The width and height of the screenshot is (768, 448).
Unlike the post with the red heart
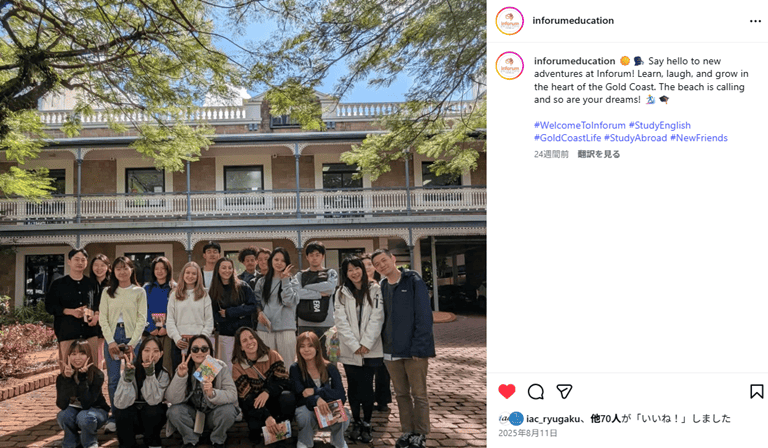point(507,391)
